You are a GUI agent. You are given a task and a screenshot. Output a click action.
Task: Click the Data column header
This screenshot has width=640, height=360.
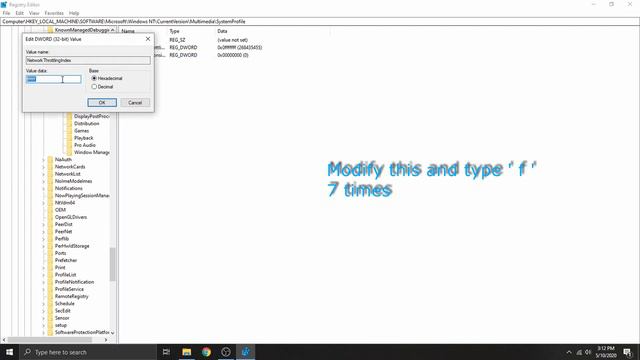point(222,31)
